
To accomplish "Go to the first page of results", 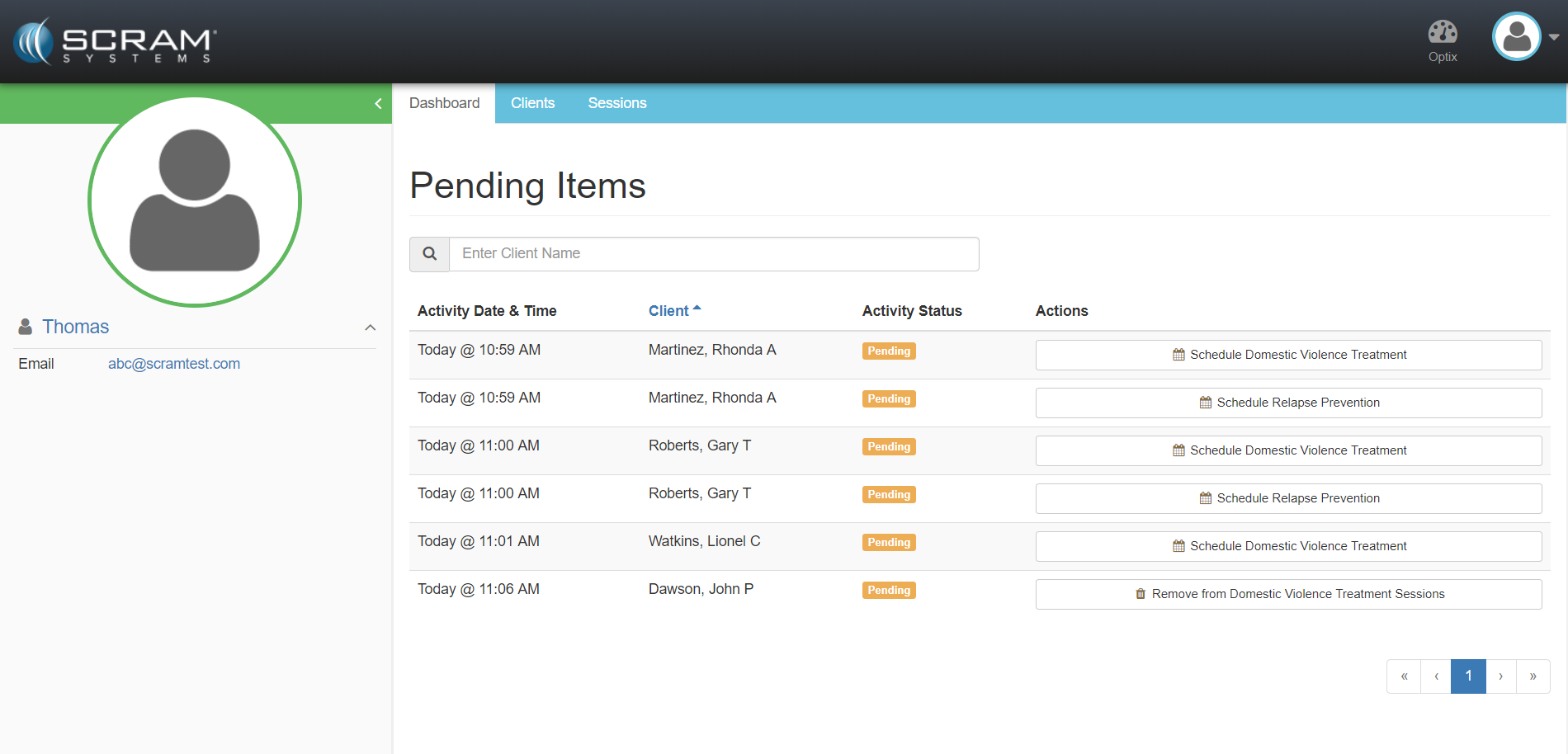I will point(1404,676).
